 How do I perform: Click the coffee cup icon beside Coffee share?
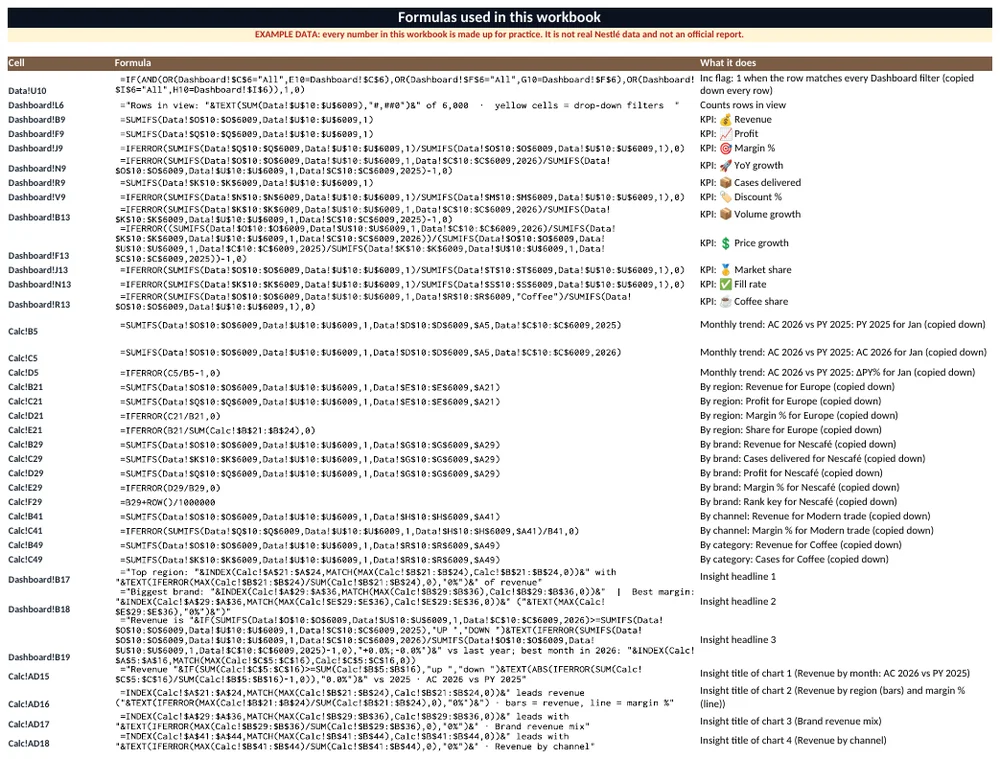[725, 302]
